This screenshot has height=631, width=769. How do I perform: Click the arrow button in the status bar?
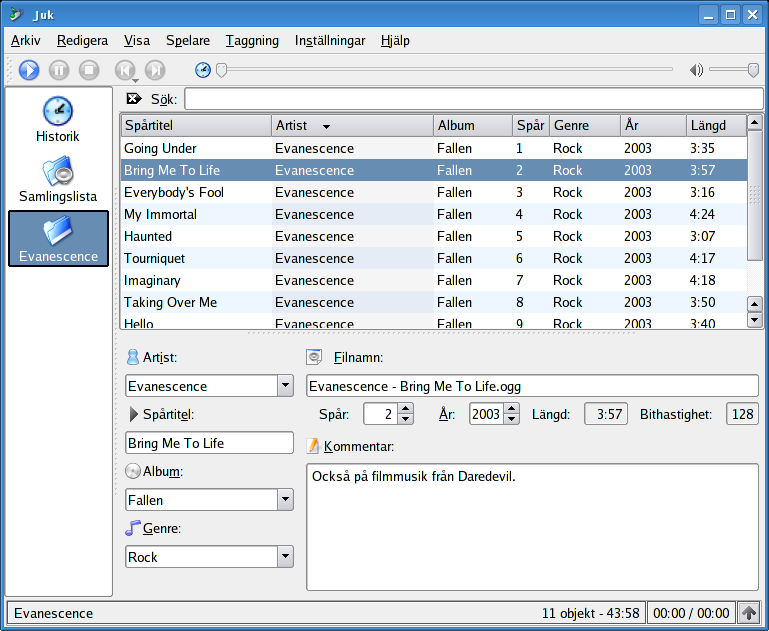pos(749,613)
